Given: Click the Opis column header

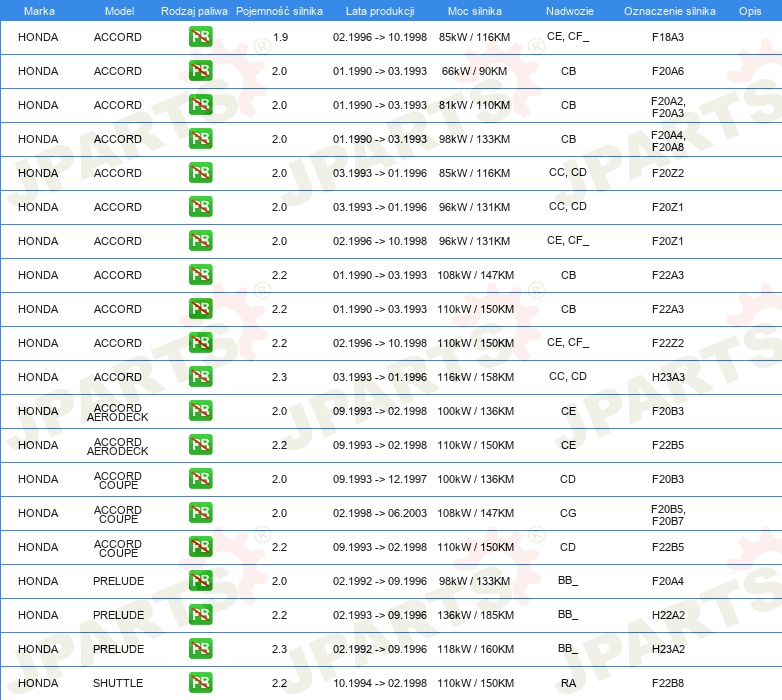Looking at the screenshot, I should coord(750,11).
